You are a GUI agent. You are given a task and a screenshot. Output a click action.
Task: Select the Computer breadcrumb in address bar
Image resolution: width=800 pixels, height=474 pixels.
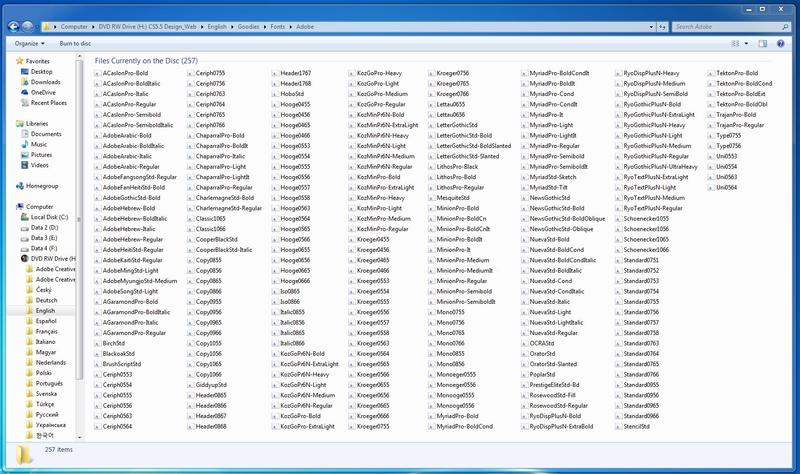pyautogui.click(x=74, y=27)
